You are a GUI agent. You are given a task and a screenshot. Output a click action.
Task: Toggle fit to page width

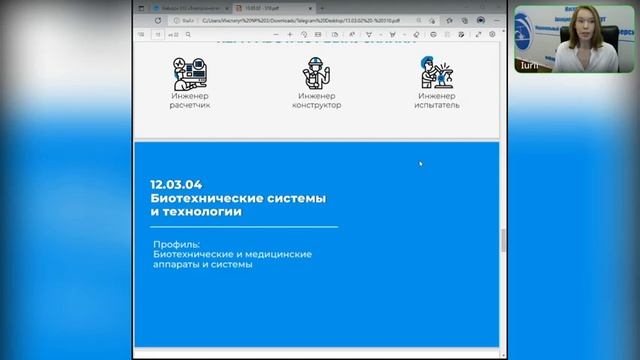[318, 35]
